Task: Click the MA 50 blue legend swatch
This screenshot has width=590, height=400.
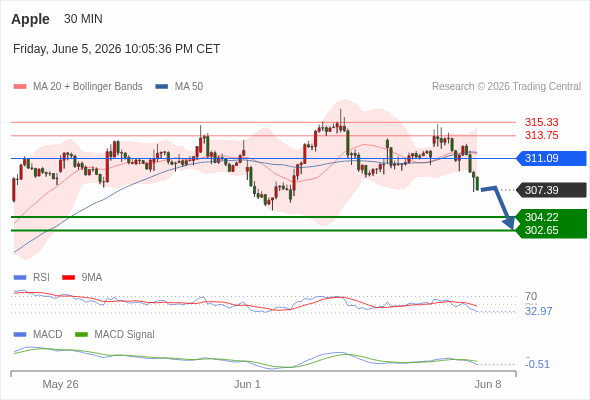Action: 161,87
